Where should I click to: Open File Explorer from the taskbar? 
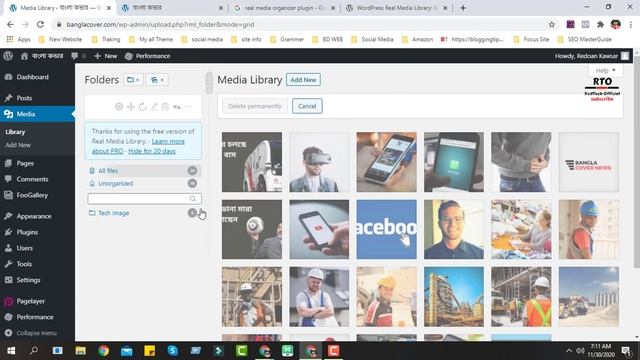[80, 351]
